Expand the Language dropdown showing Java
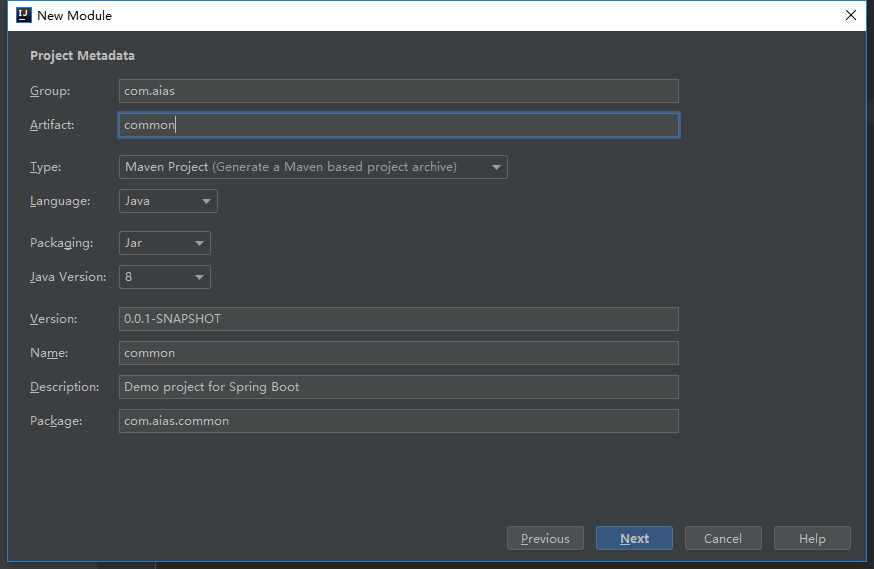 tap(167, 201)
